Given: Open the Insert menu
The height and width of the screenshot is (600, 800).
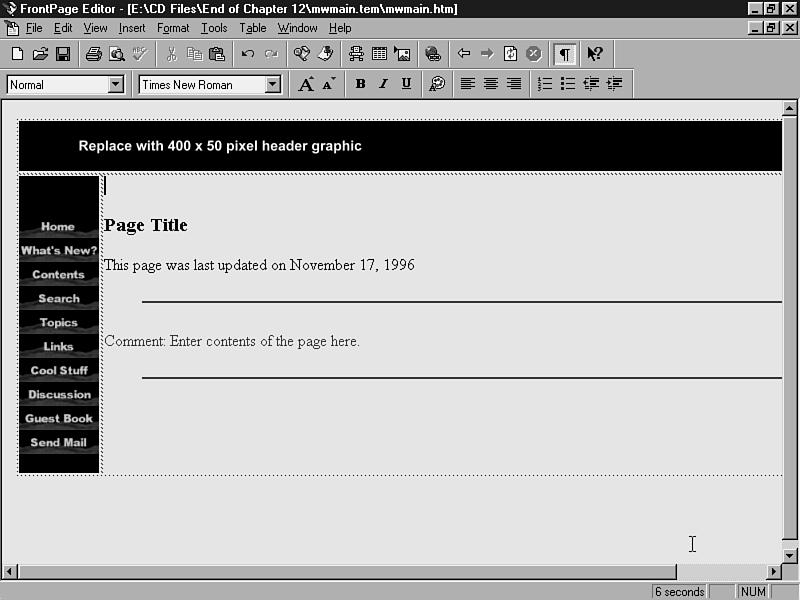Looking at the screenshot, I should pyautogui.click(x=132, y=28).
